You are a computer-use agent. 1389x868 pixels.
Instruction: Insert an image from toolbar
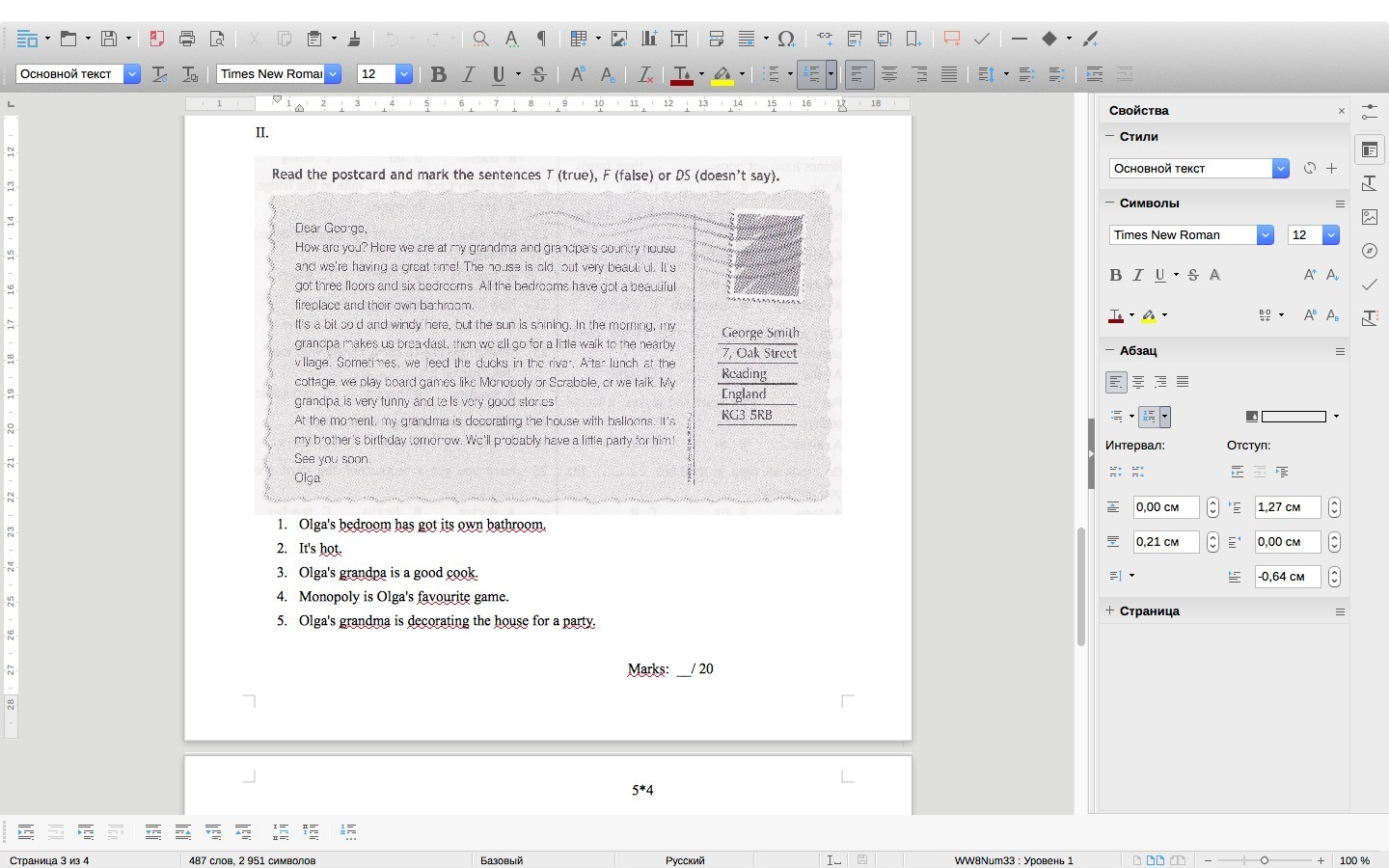[x=619, y=39]
